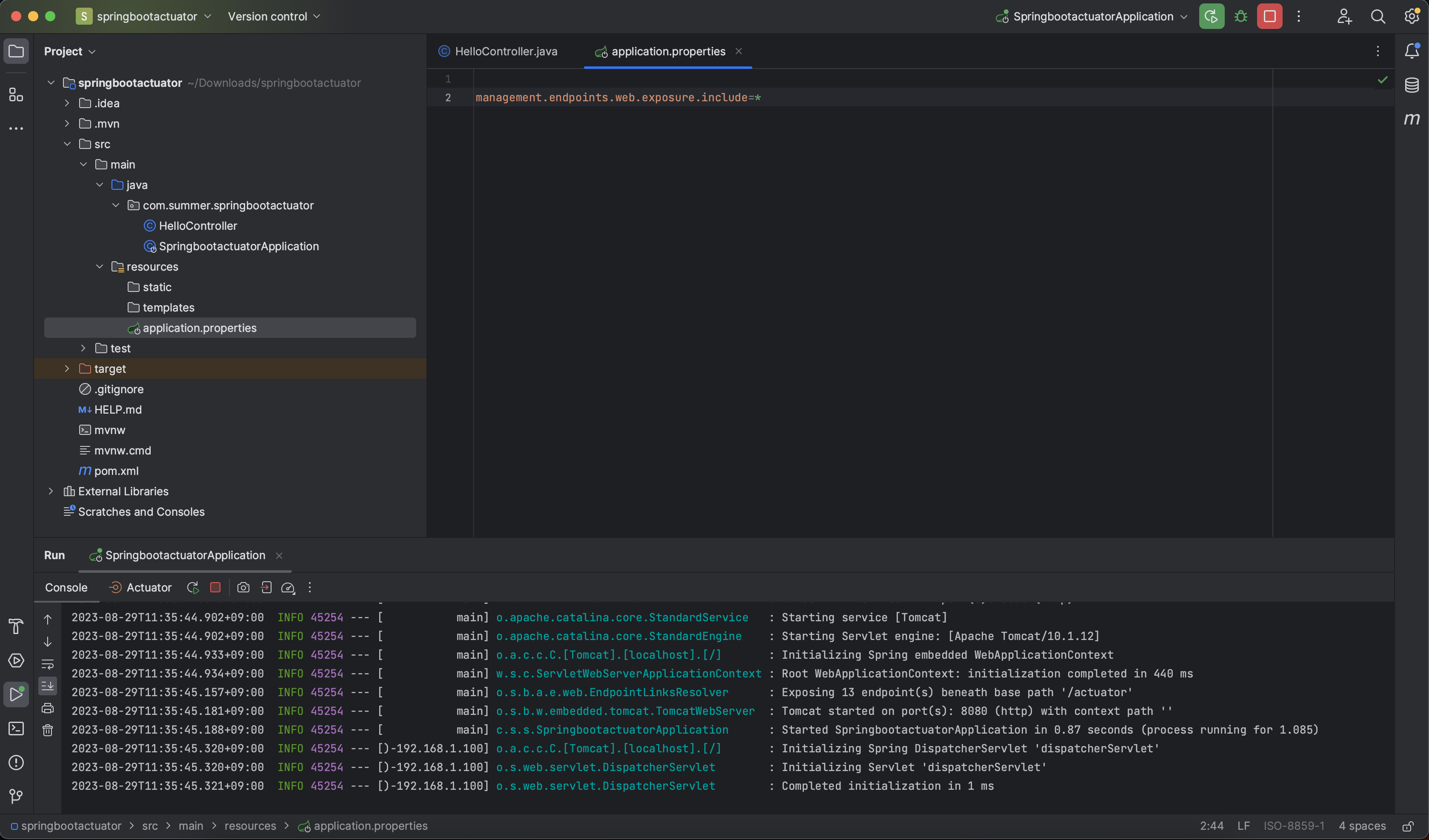Collapse the resources folder
The width and height of the screenshot is (1429, 840).
click(x=99, y=266)
